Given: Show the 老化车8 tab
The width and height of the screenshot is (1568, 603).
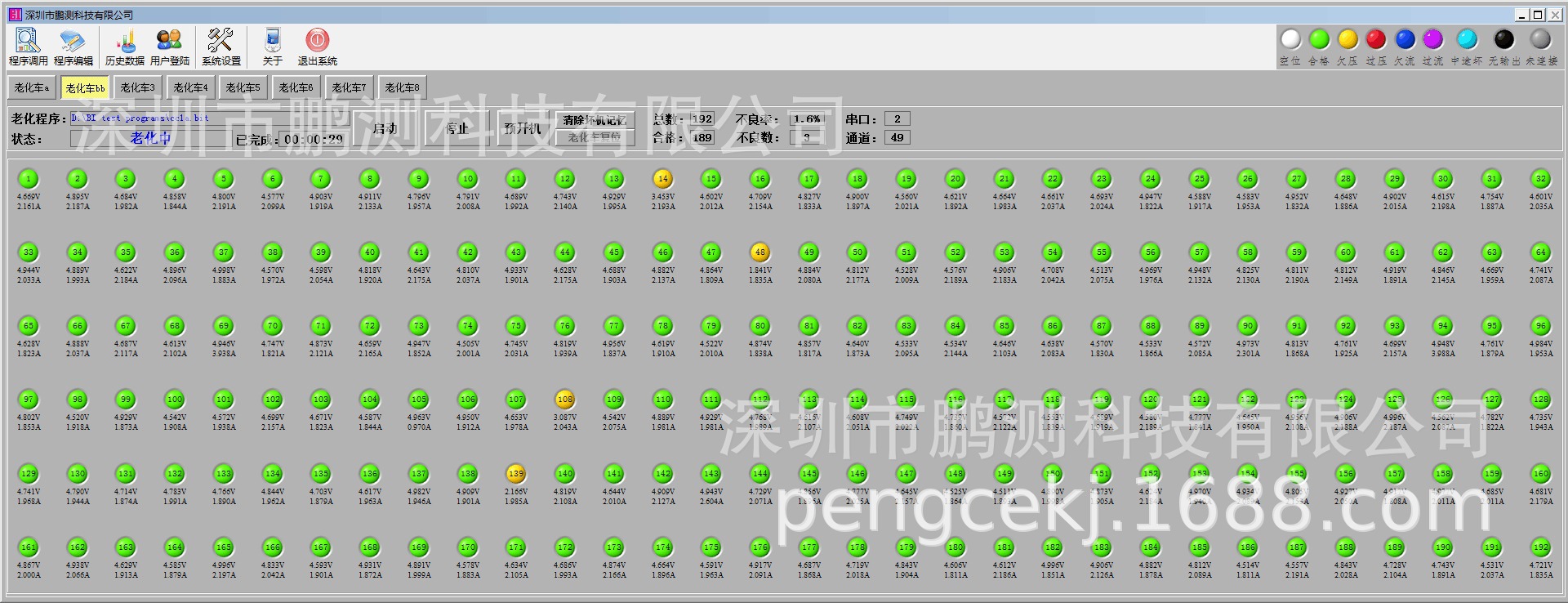Looking at the screenshot, I should point(402,87).
